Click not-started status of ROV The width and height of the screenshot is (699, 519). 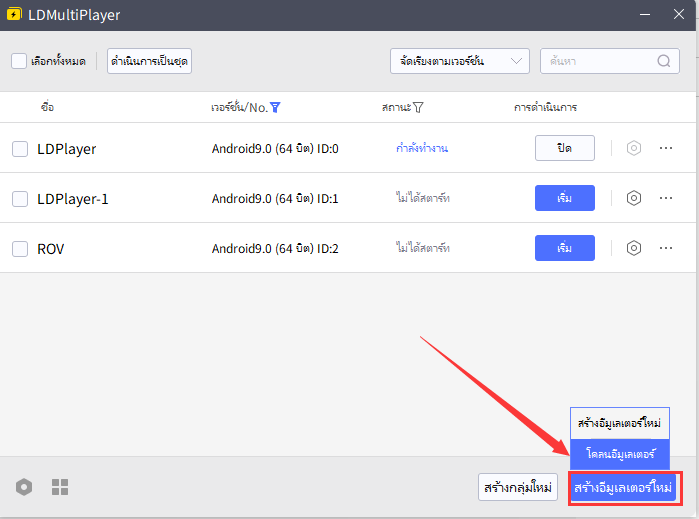click(x=423, y=247)
